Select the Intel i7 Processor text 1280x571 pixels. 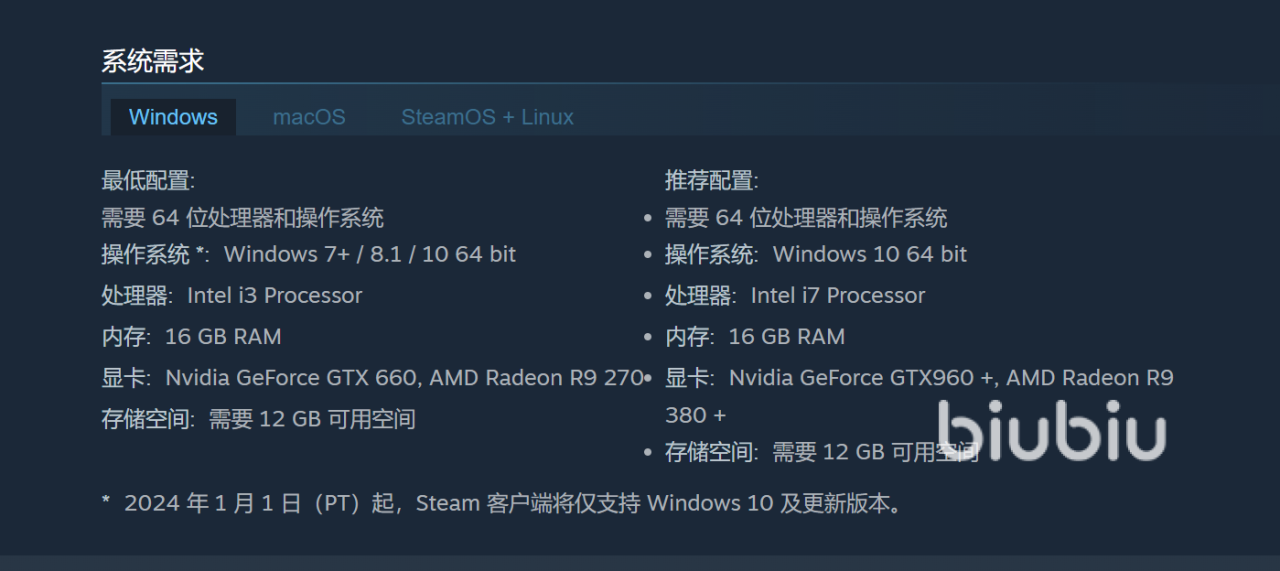click(x=838, y=295)
